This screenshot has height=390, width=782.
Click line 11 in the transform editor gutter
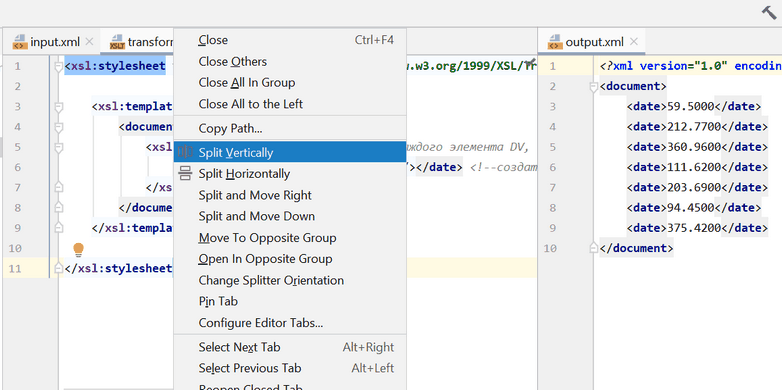[x=15, y=268]
